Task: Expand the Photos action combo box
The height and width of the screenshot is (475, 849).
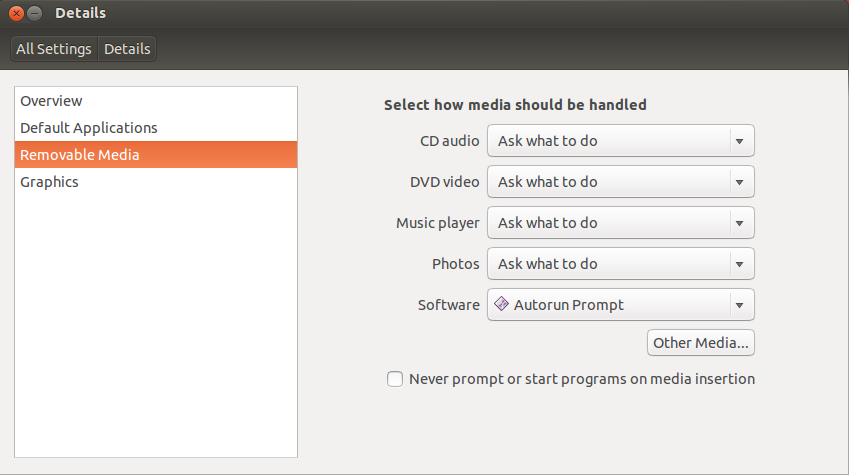Action: [621, 264]
